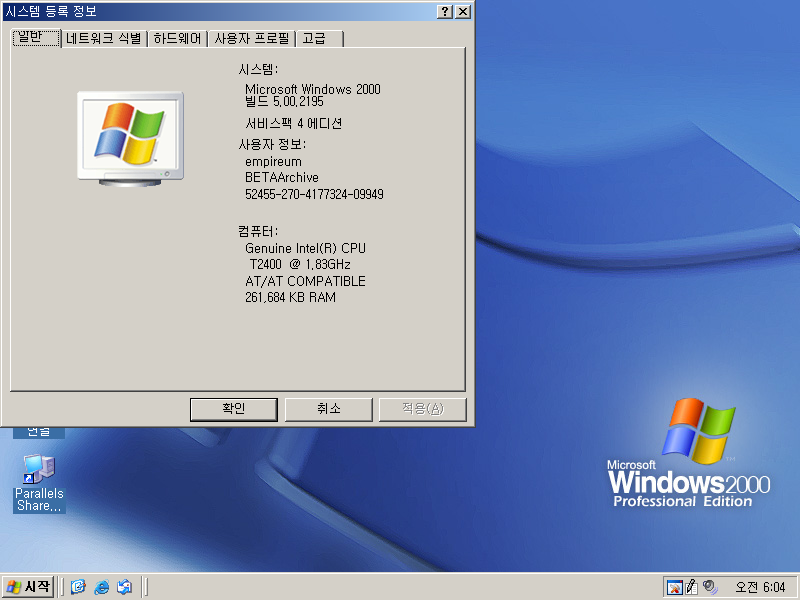The width and height of the screenshot is (800, 600).
Task: Click the speaker volume tray icon
Action: pyautogui.click(x=710, y=587)
